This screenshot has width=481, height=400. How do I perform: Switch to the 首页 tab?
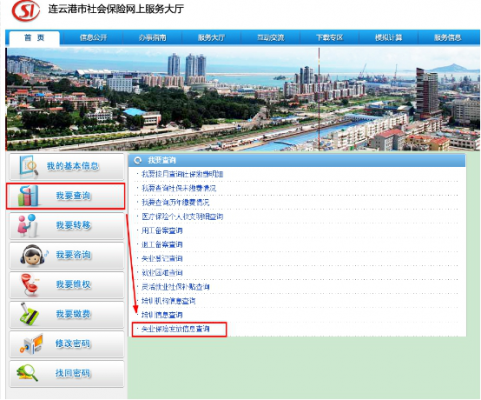[34, 38]
